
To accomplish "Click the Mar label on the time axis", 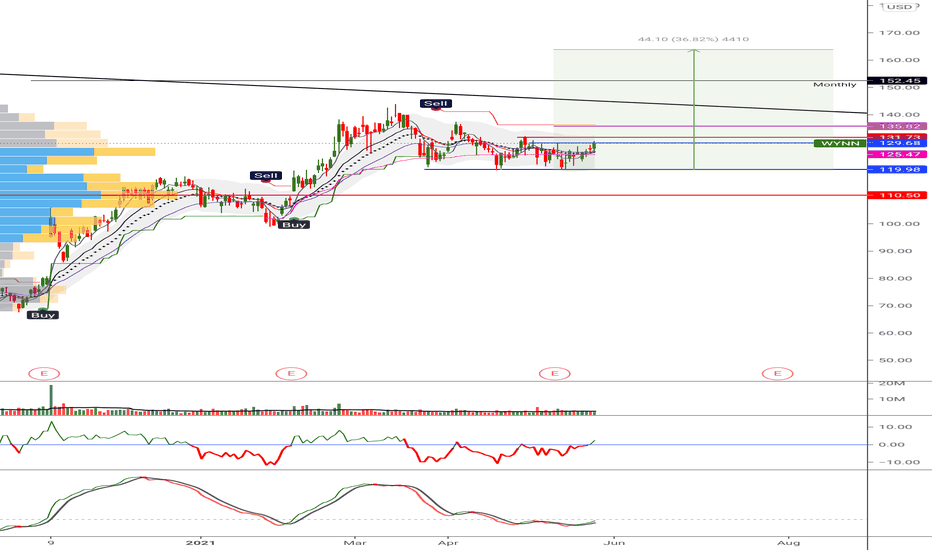I will 355,542.
